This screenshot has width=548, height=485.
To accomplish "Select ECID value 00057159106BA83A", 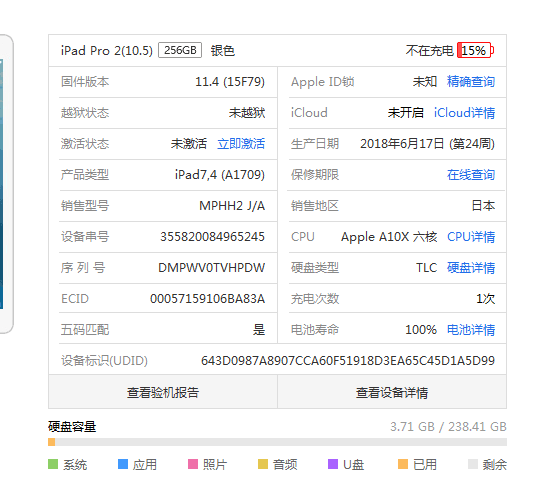I will 208,299.
